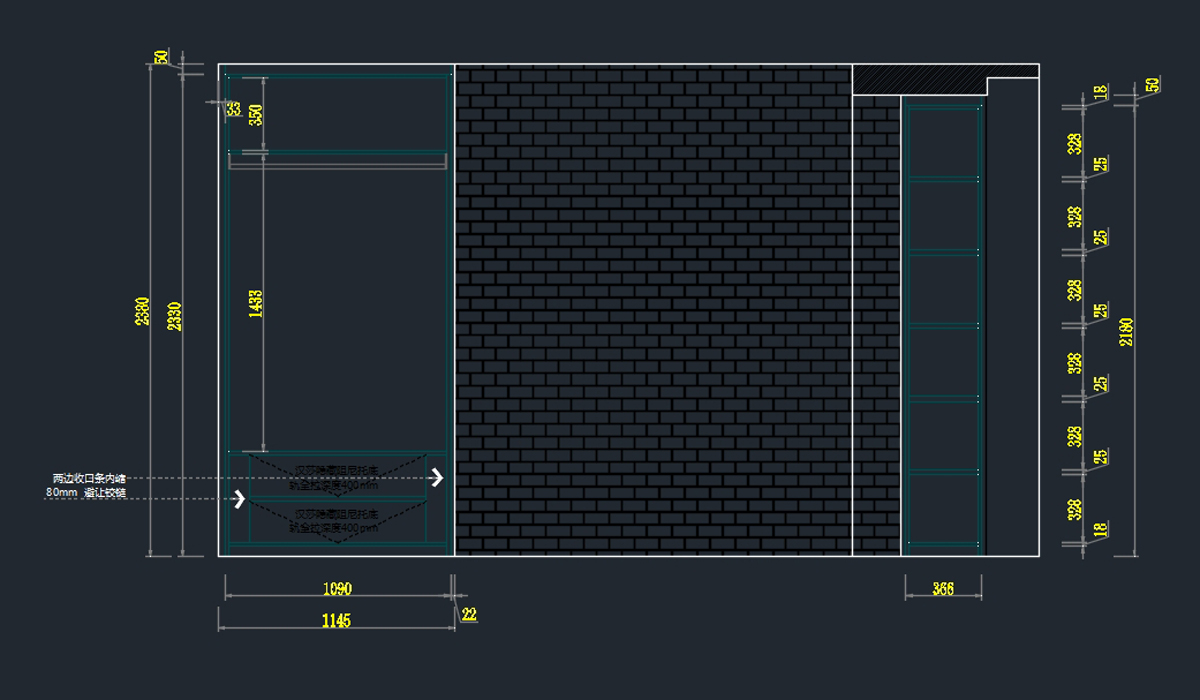
Task: Select the 366 shelf width dimension
Action: (942, 589)
